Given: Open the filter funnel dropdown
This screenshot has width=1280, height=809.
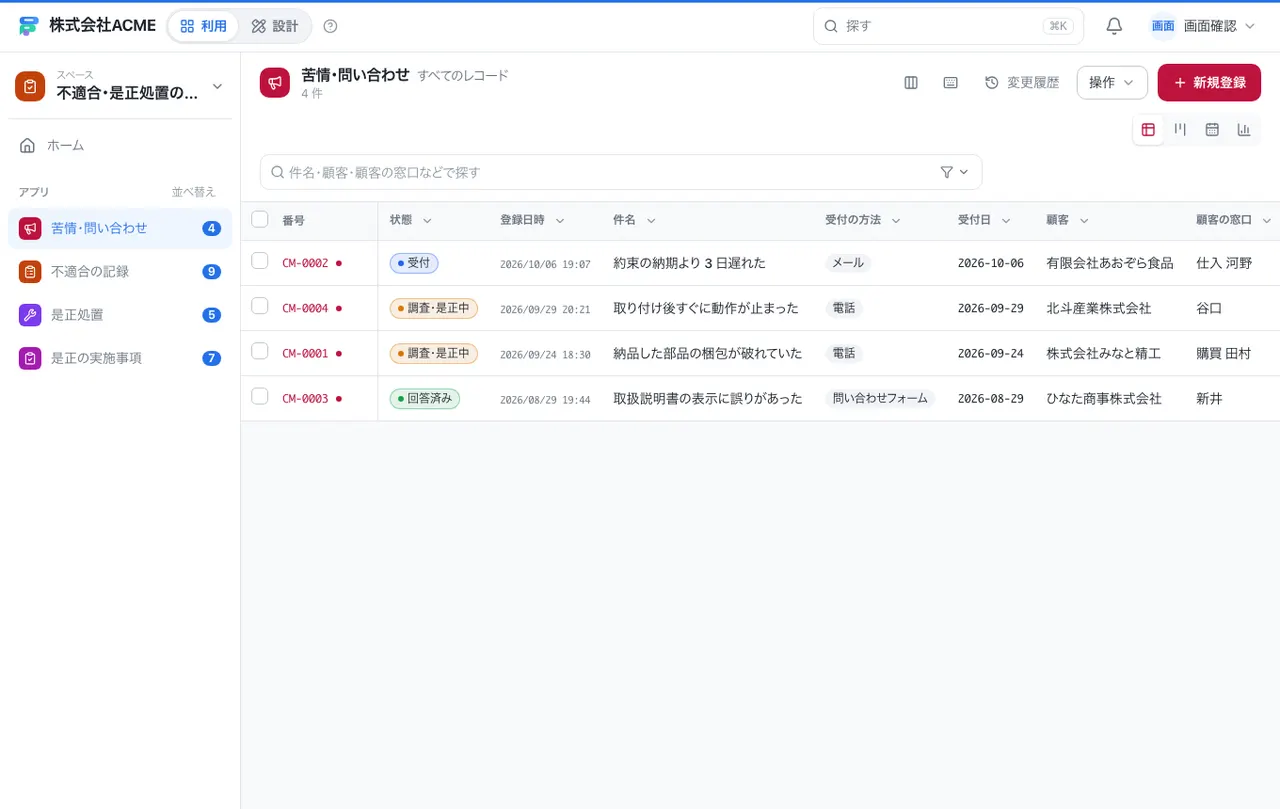Looking at the screenshot, I should tap(954, 172).
